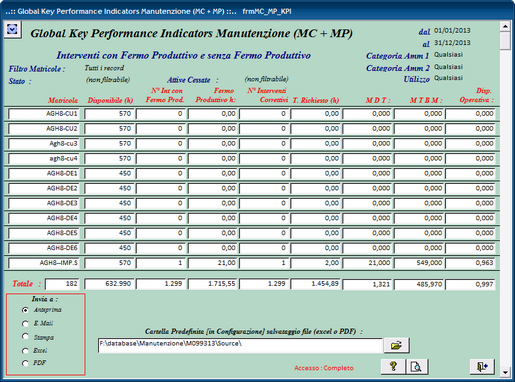515x382 pixels.
Task: Click the double-chevron collapse icon top-left
Action: [x=12, y=30]
